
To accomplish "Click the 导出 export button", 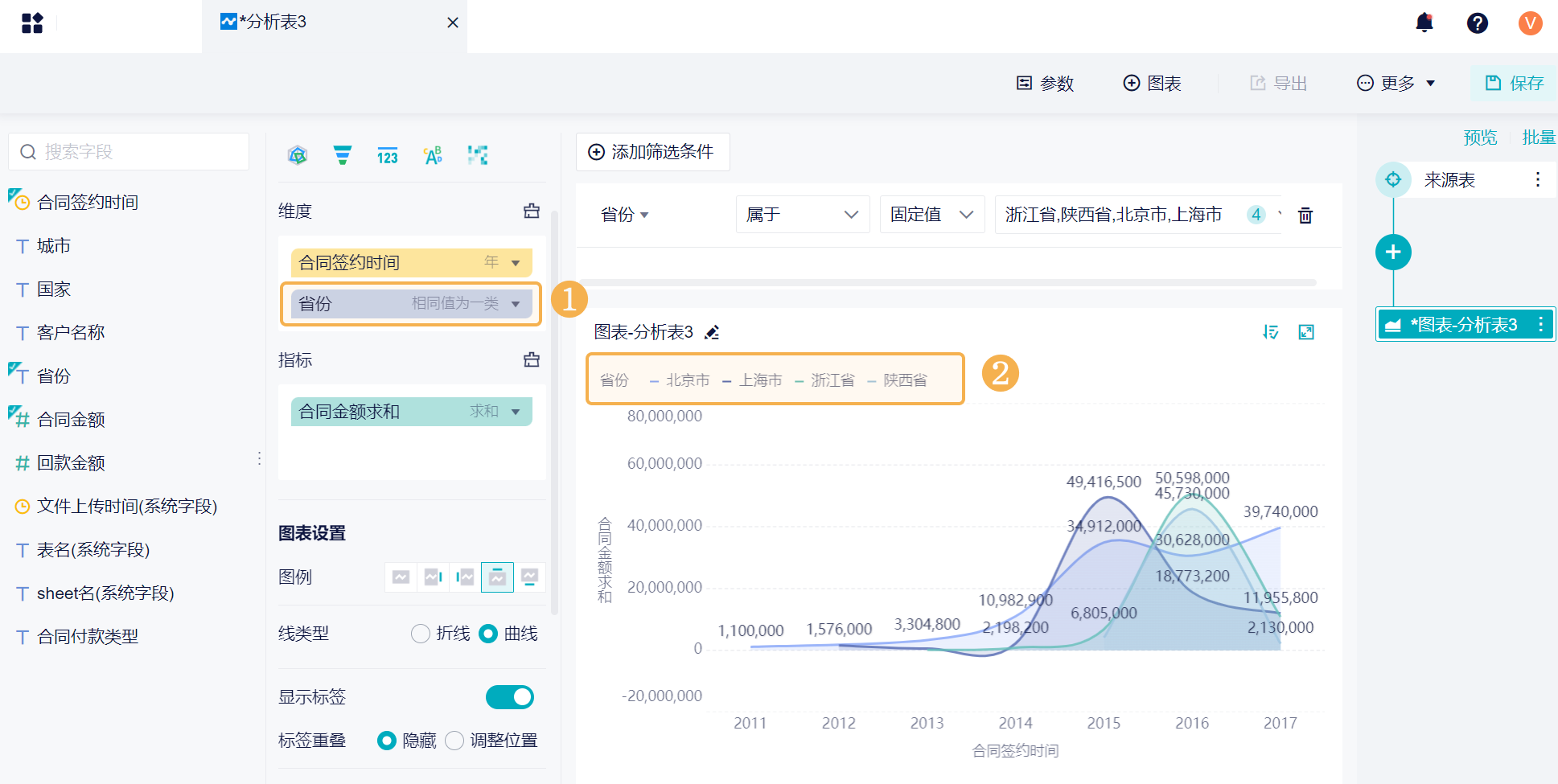I will 1279,83.
